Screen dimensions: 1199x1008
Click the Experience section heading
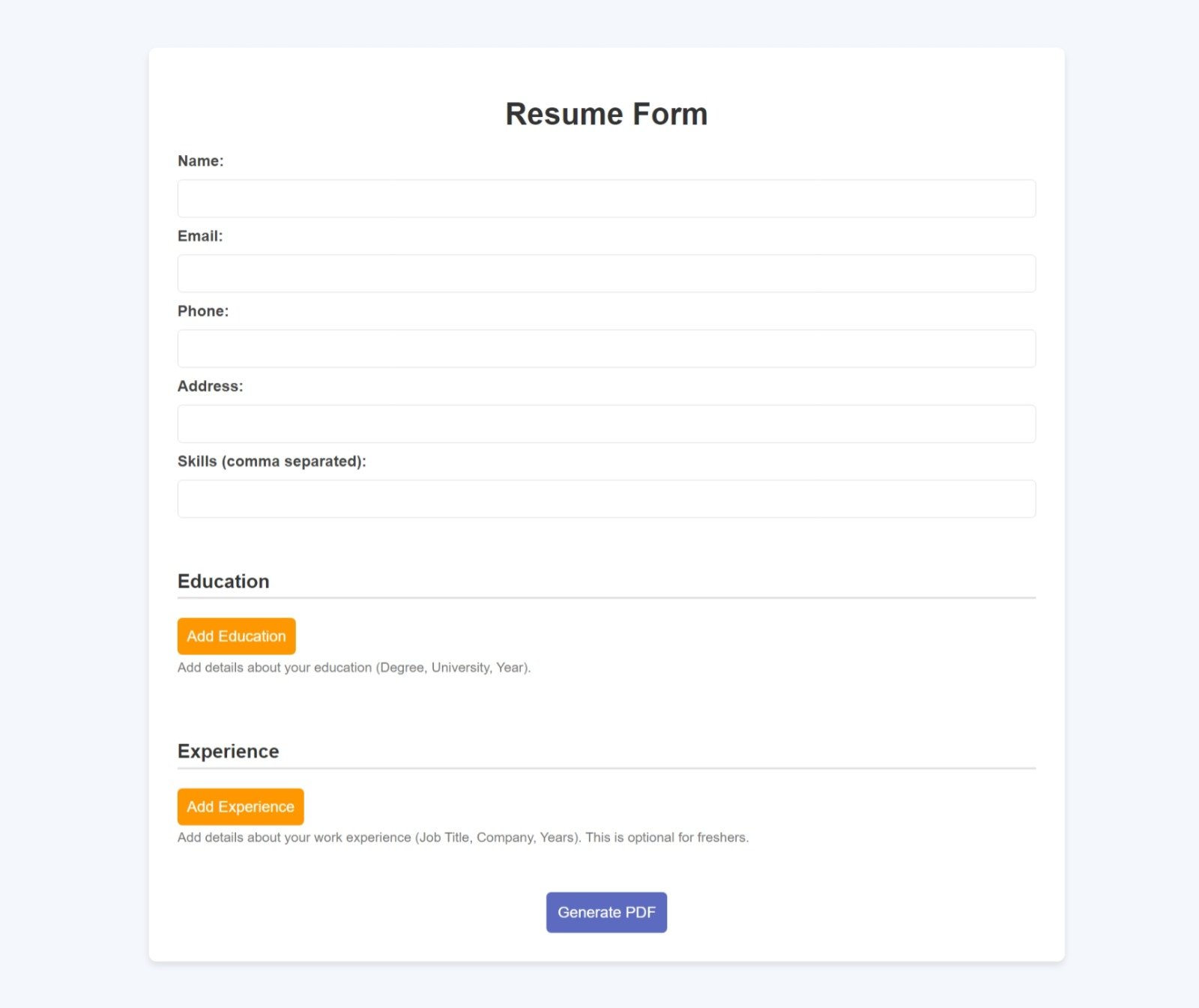228,752
